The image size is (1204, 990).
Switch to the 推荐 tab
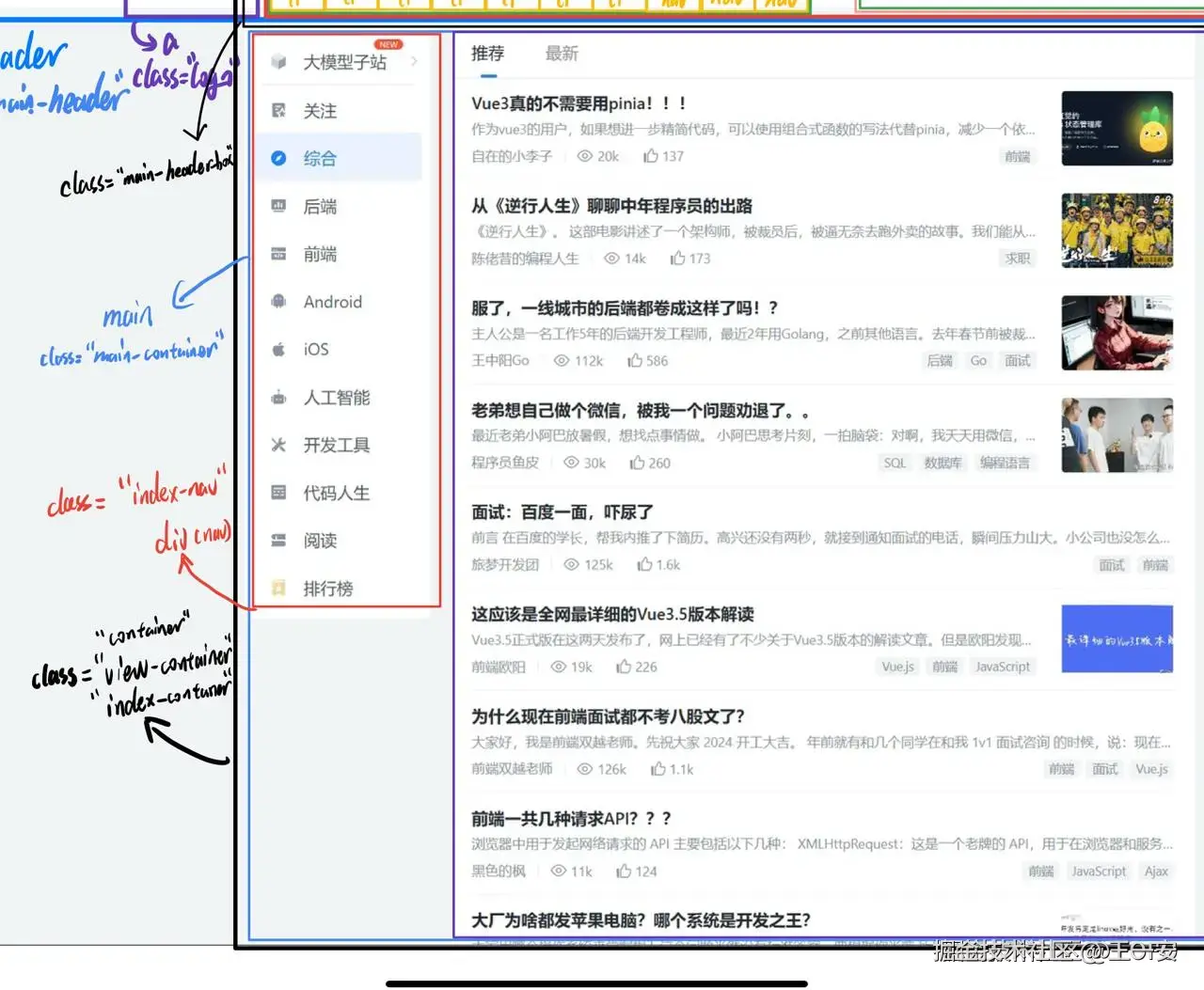click(487, 54)
